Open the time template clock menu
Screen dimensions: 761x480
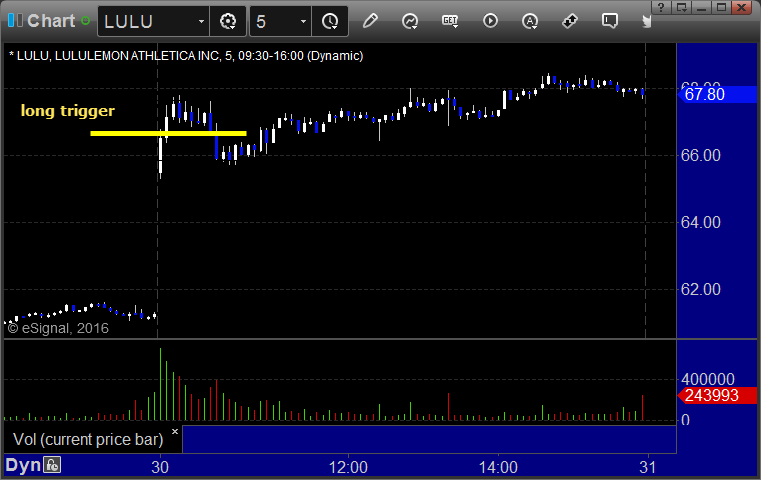click(x=330, y=21)
